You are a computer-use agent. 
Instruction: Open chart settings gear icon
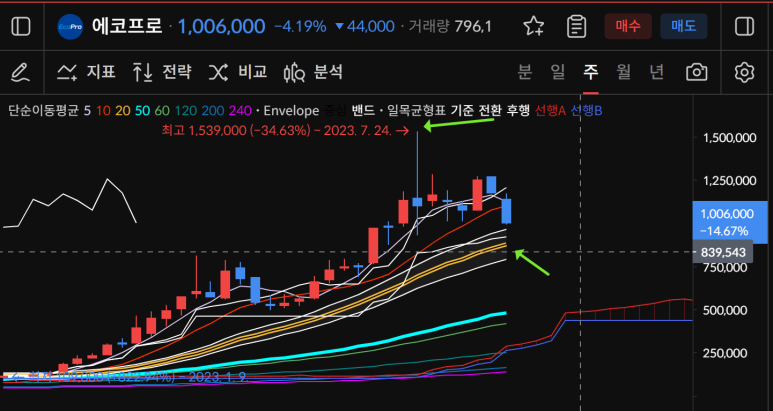coord(744,72)
